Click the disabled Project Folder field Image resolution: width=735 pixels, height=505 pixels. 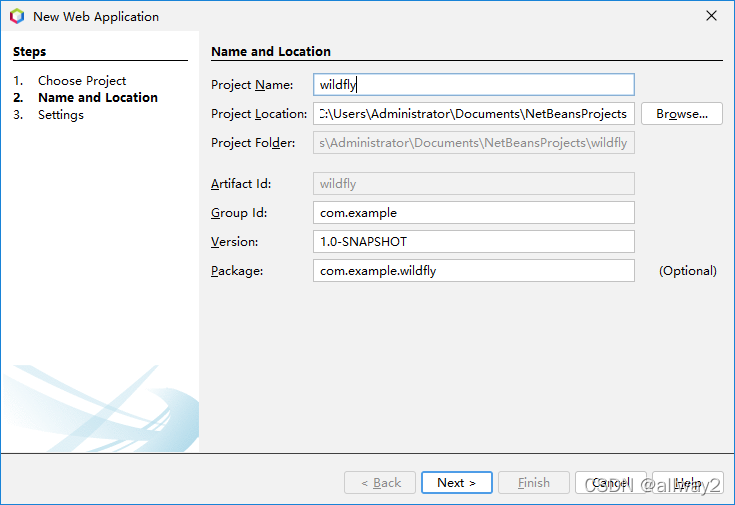coord(473,143)
